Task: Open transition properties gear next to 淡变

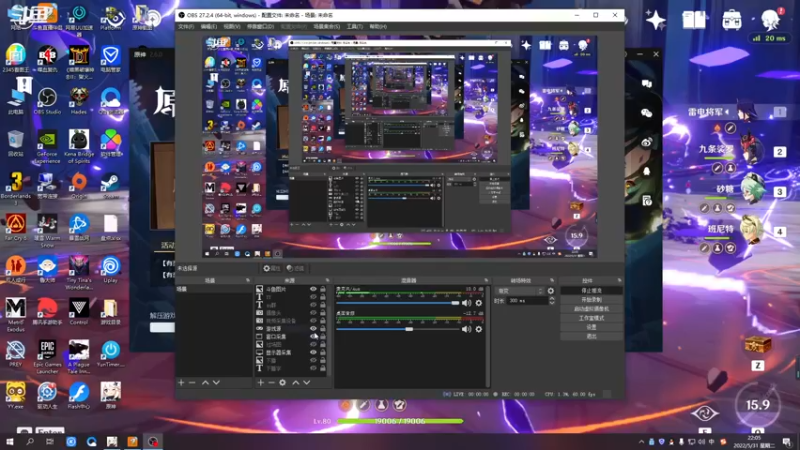Action: [x=551, y=291]
